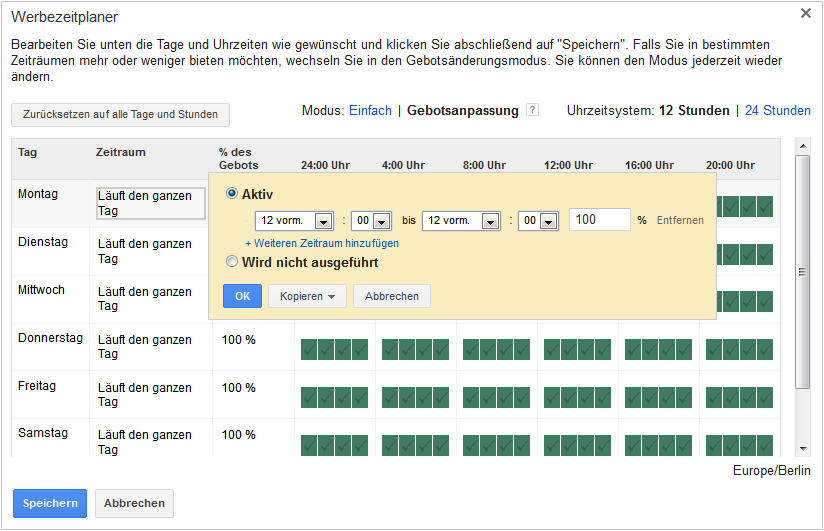This screenshot has height=531, width=824.
Task: Toggle last visible checkmark cell in Montag row
Action: point(765,206)
